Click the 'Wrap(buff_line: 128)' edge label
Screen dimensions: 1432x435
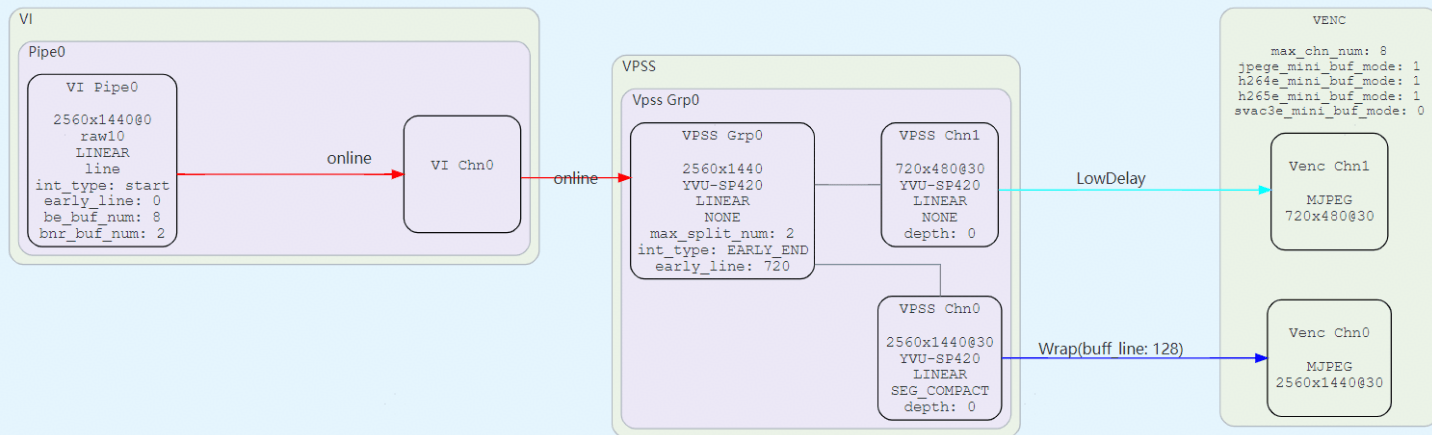pyautogui.click(x=1110, y=349)
